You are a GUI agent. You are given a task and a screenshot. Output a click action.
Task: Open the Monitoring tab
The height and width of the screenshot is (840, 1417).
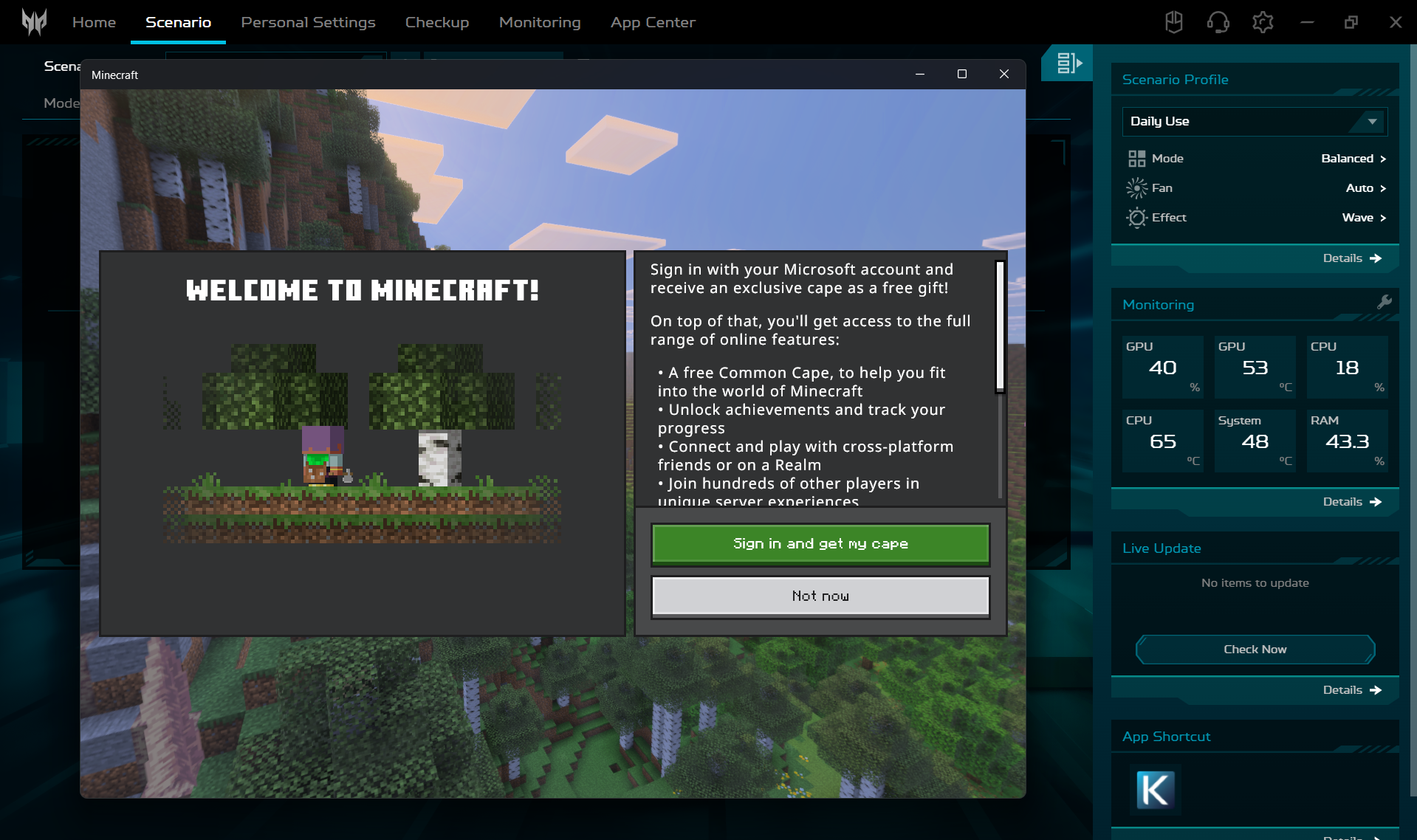[540, 22]
